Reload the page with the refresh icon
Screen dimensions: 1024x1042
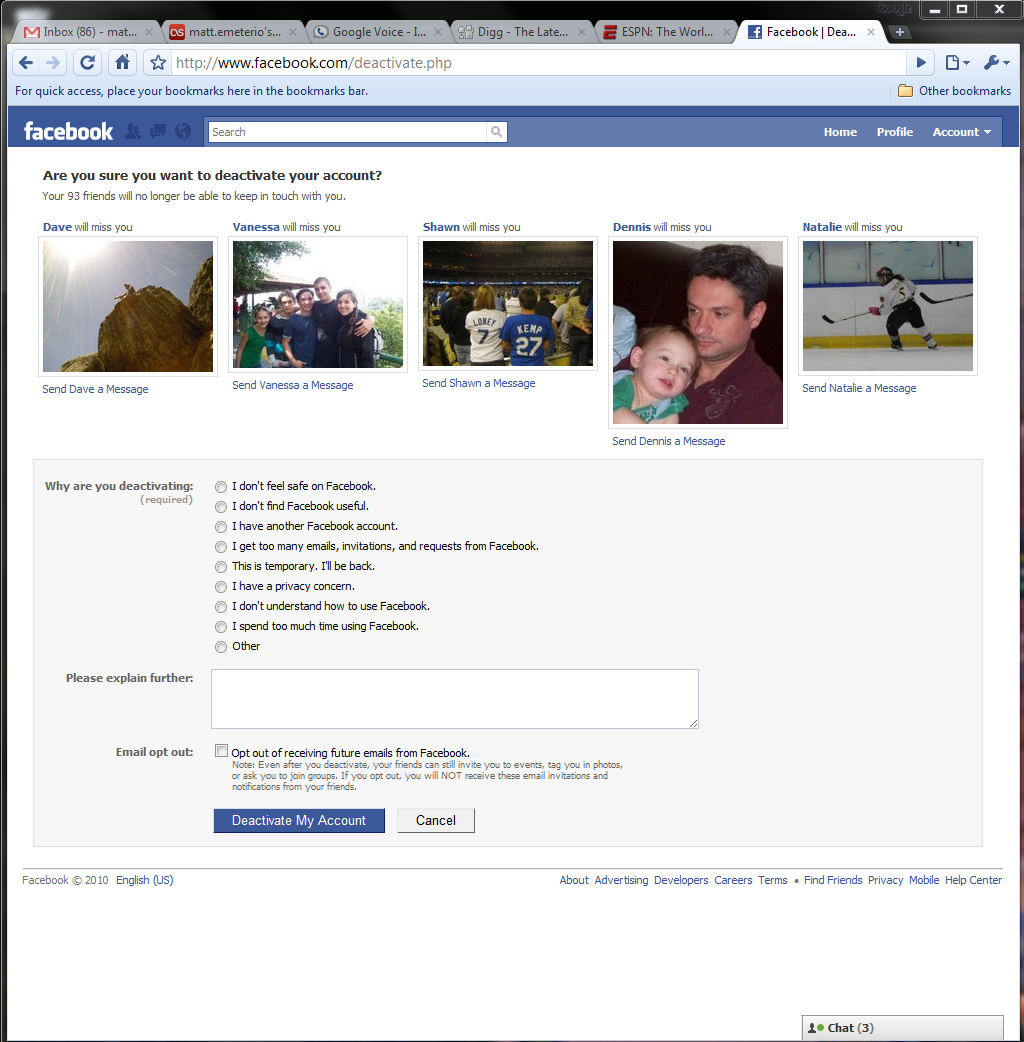pyautogui.click(x=87, y=62)
